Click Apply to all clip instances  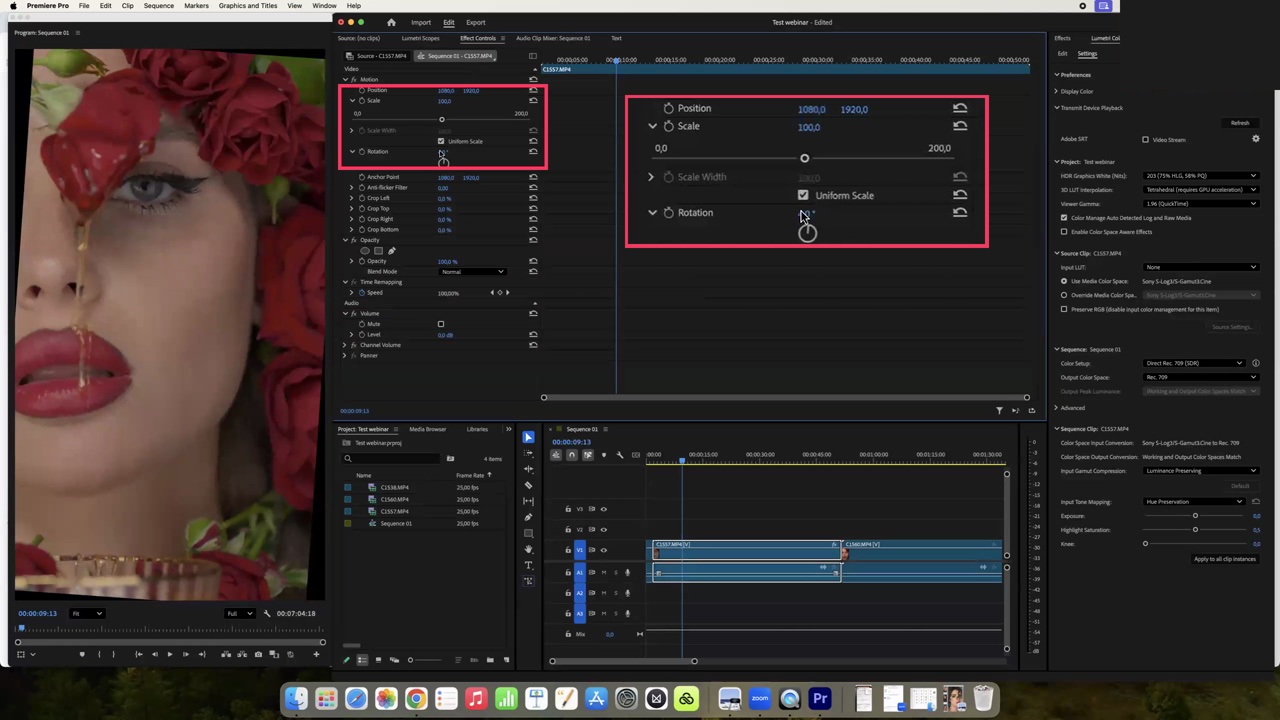coord(1225,559)
